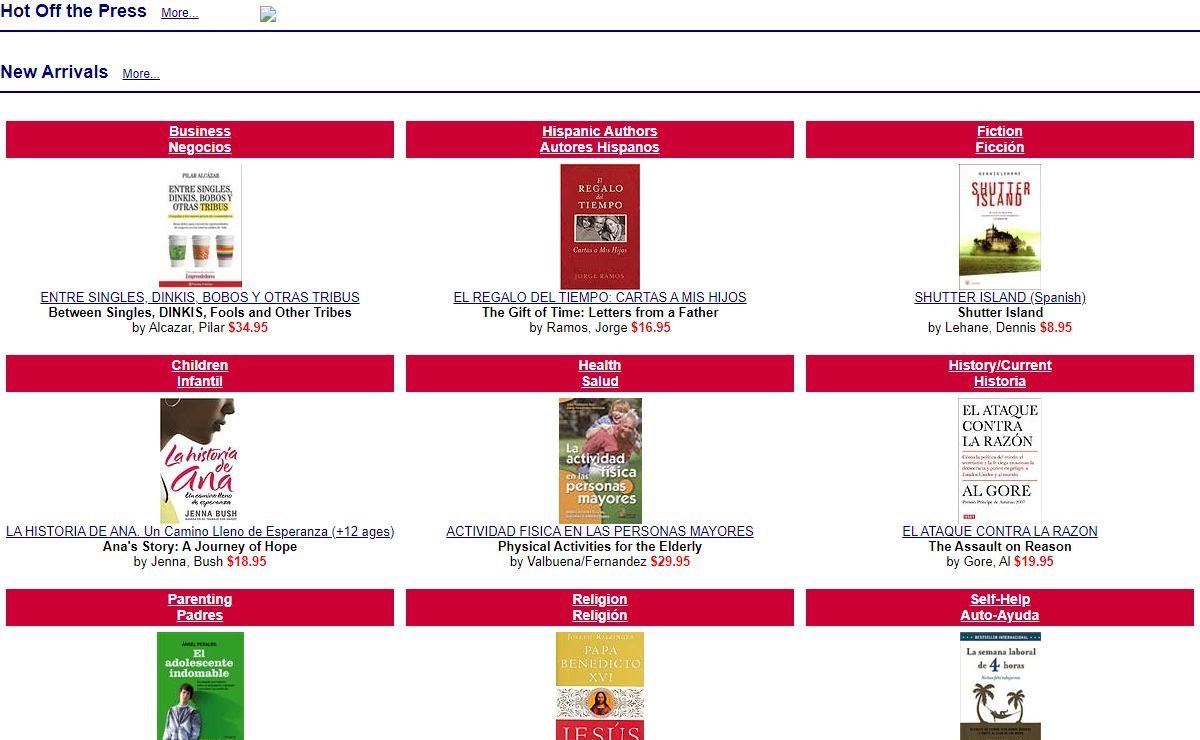Click La Actividad Fisica book cover

click(600, 460)
